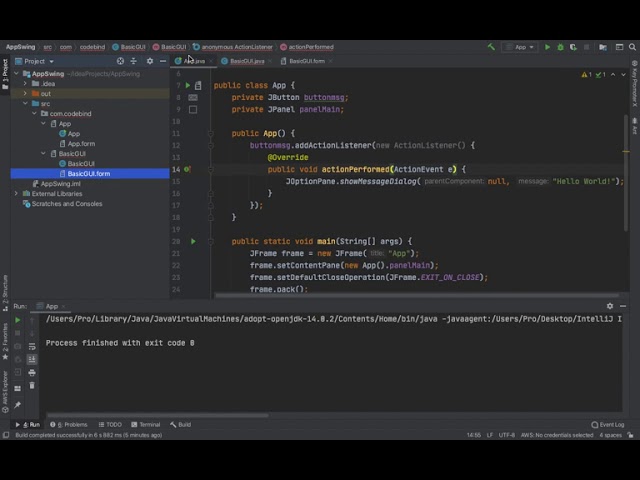Open Run Anything window icon in toolbar

(x=619, y=47)
